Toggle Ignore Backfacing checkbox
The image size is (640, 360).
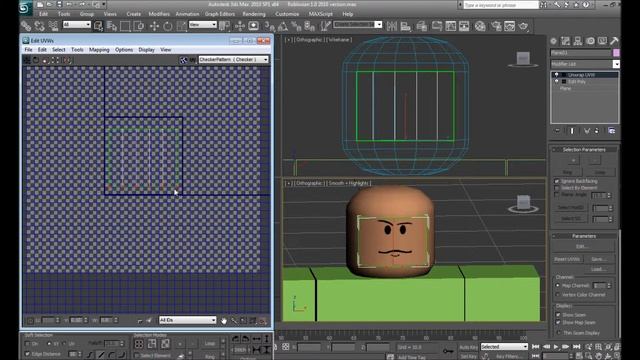557,181
